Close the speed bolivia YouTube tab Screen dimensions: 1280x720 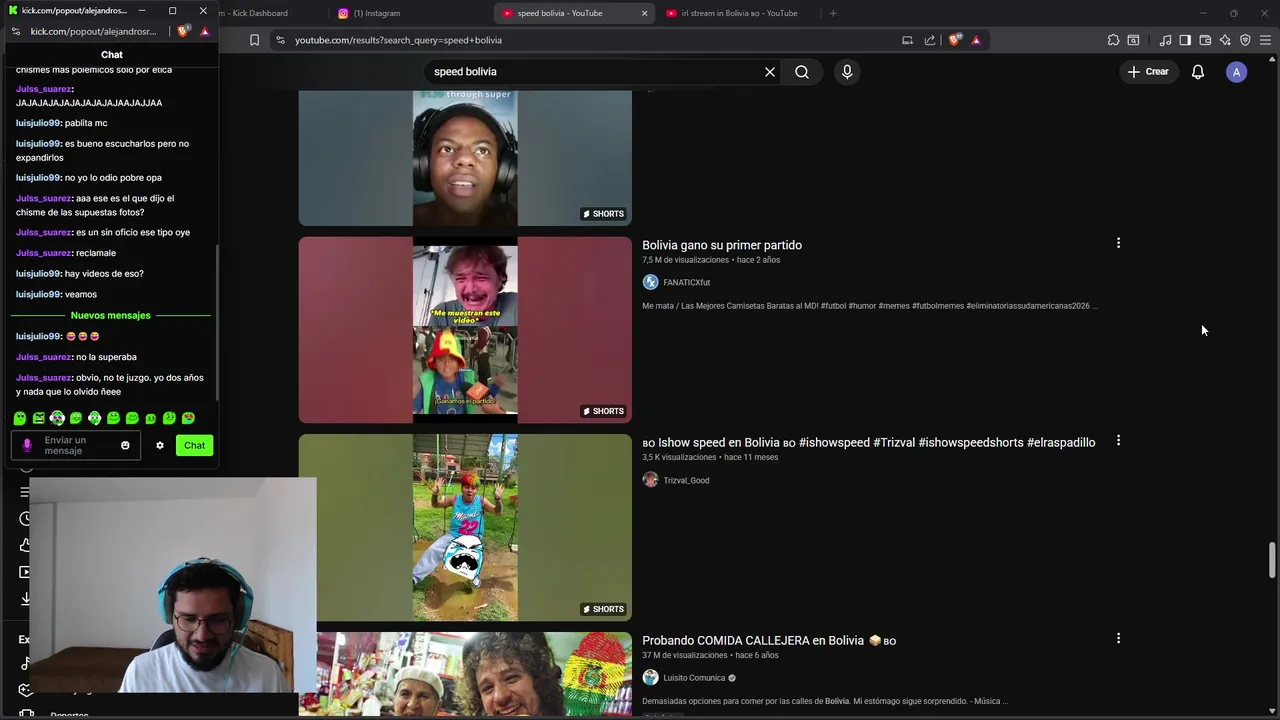coord(644,13)
